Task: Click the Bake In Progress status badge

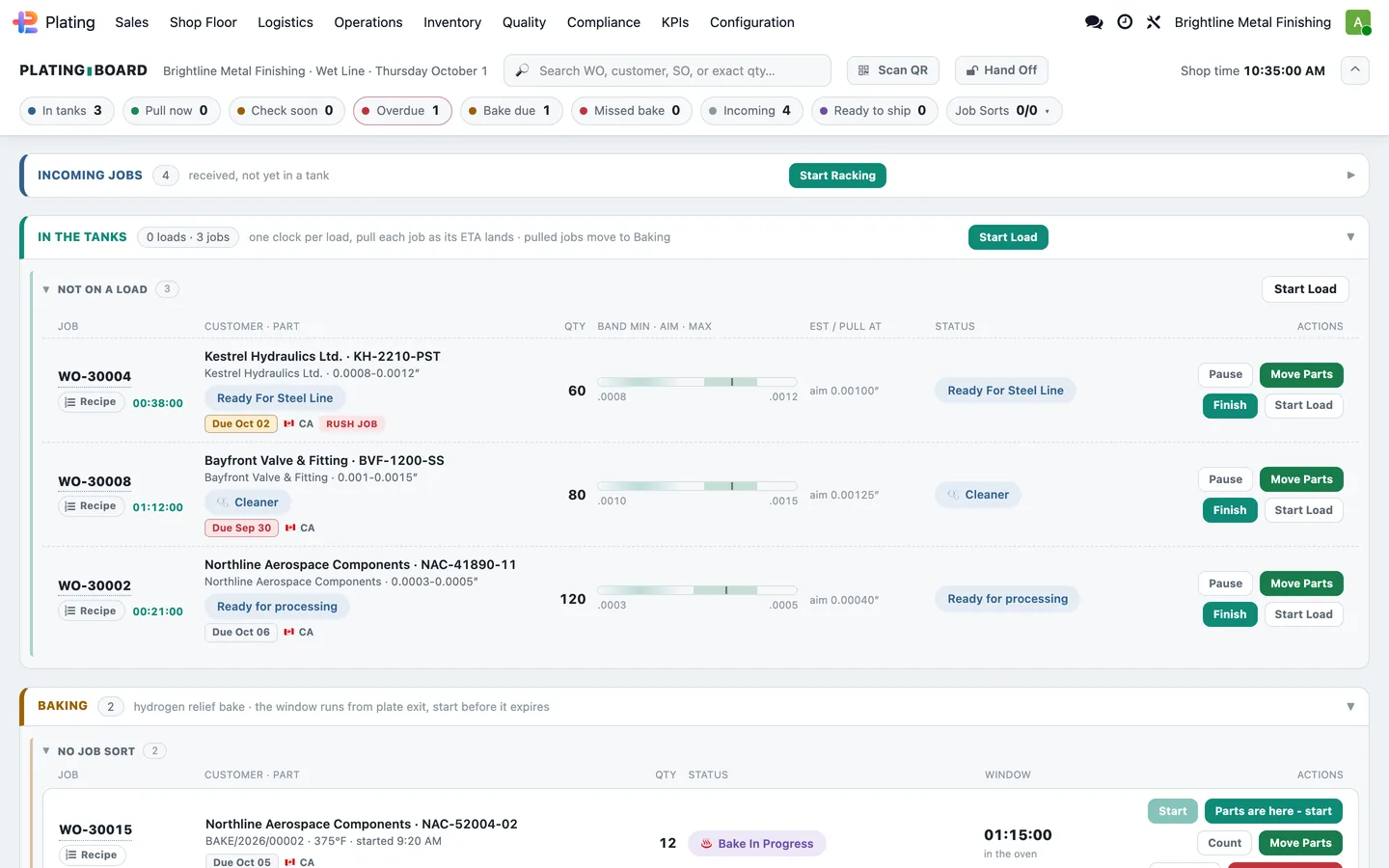Action: click(x=757, y=844)
